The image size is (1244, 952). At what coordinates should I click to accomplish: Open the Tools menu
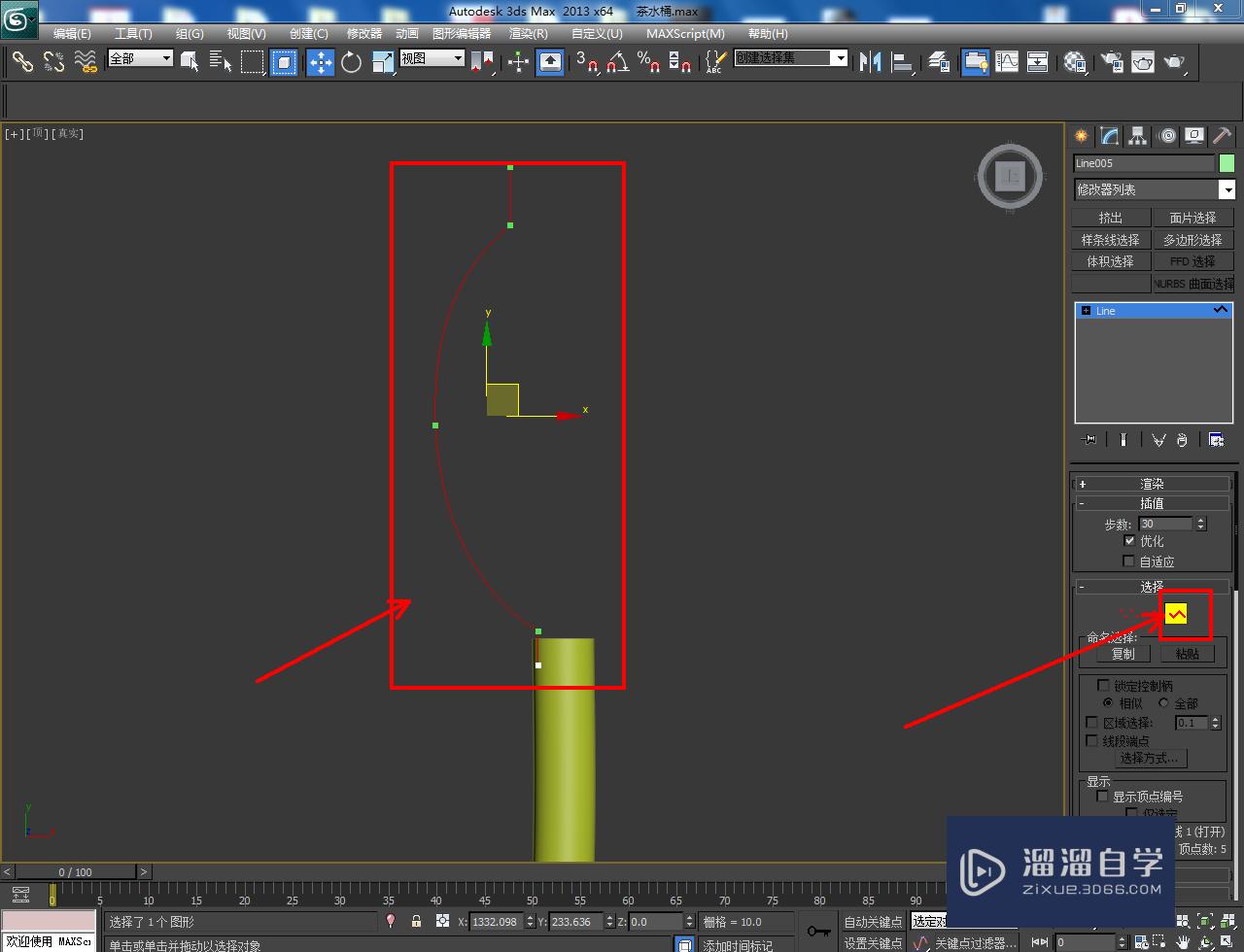coord(133,33)
